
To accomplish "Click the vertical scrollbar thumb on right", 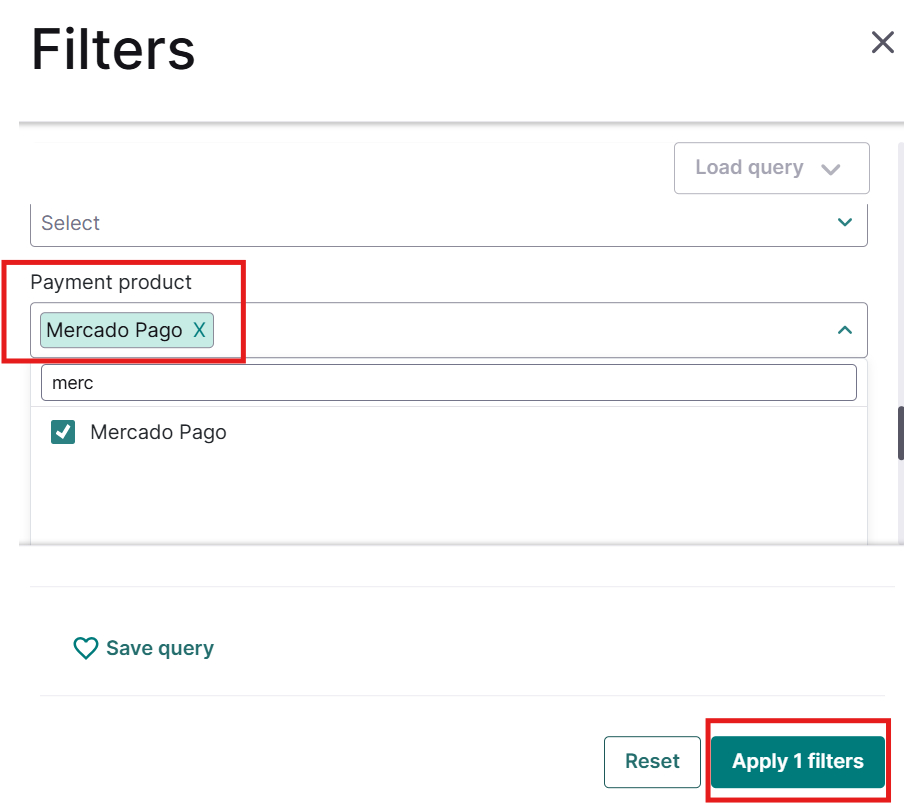I will (900, 433).
